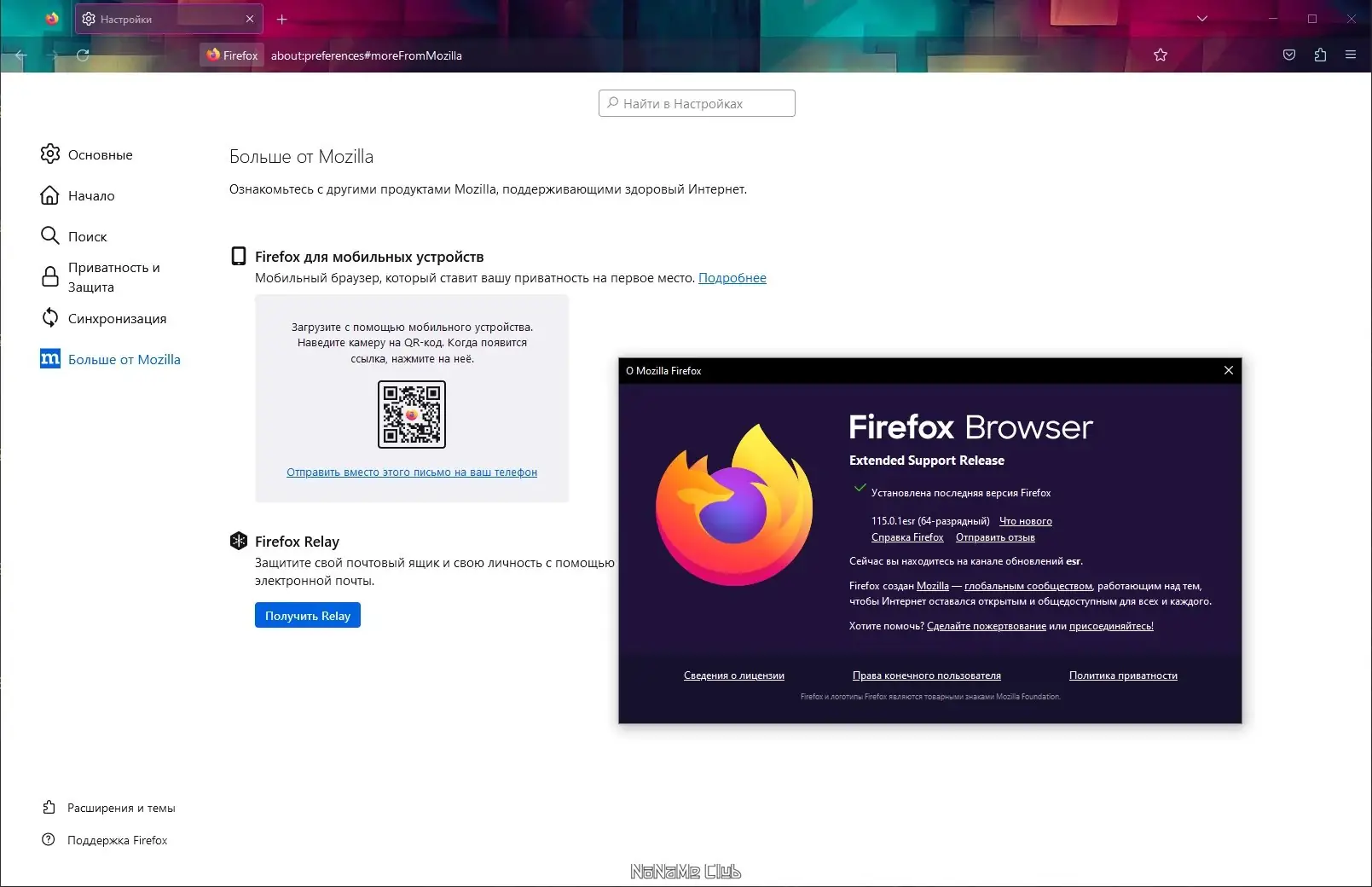Click the Начало home icon in sidebar

pyautogui.click(x=50, y=194)
